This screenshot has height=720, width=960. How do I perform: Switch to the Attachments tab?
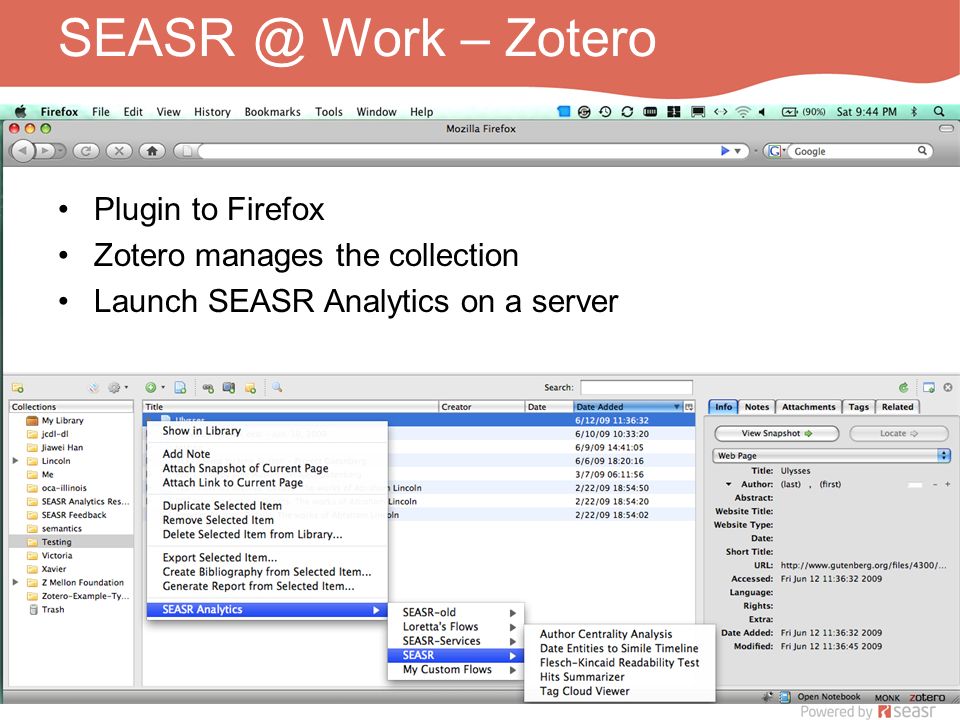808,407
